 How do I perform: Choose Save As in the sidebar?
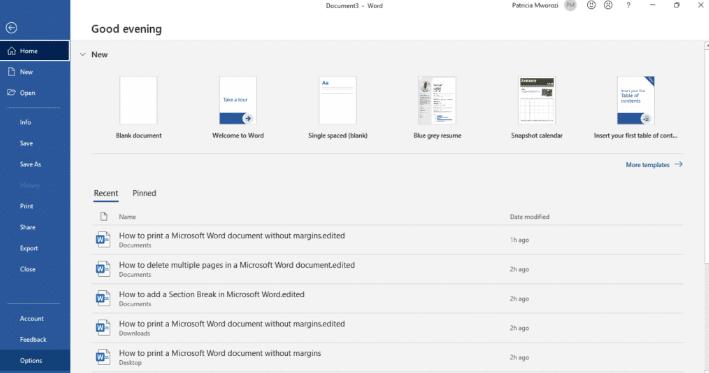30,164
